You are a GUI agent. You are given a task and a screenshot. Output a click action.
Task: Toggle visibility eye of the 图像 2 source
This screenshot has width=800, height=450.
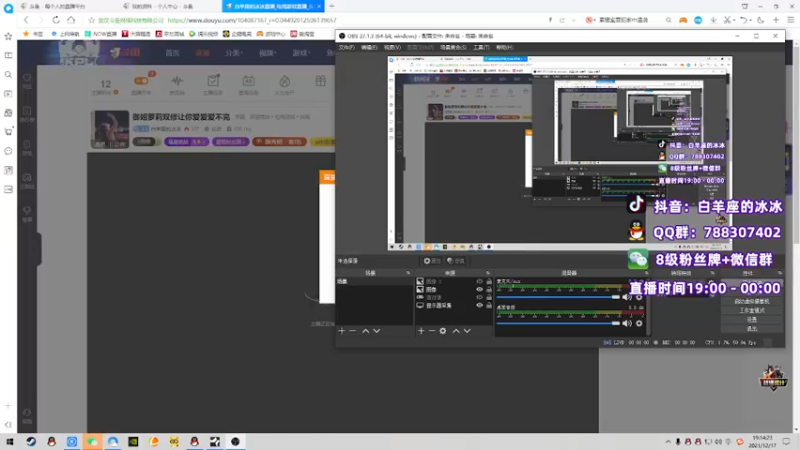coord(479,282)
